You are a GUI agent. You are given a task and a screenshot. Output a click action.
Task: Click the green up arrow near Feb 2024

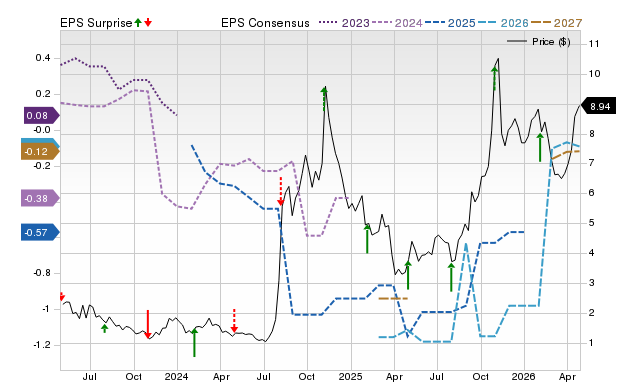pyautogui.click(x=194, y=342)
